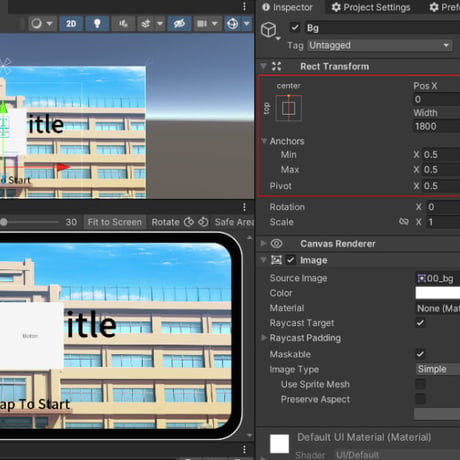Screen dimensions: 460x460
Task: Click Simulator scrollbar down arrow
Action: [249, 435]
